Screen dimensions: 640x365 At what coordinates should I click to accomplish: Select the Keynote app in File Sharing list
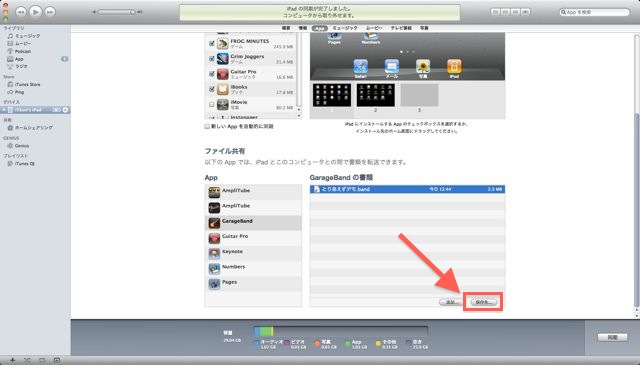[253, 254]
